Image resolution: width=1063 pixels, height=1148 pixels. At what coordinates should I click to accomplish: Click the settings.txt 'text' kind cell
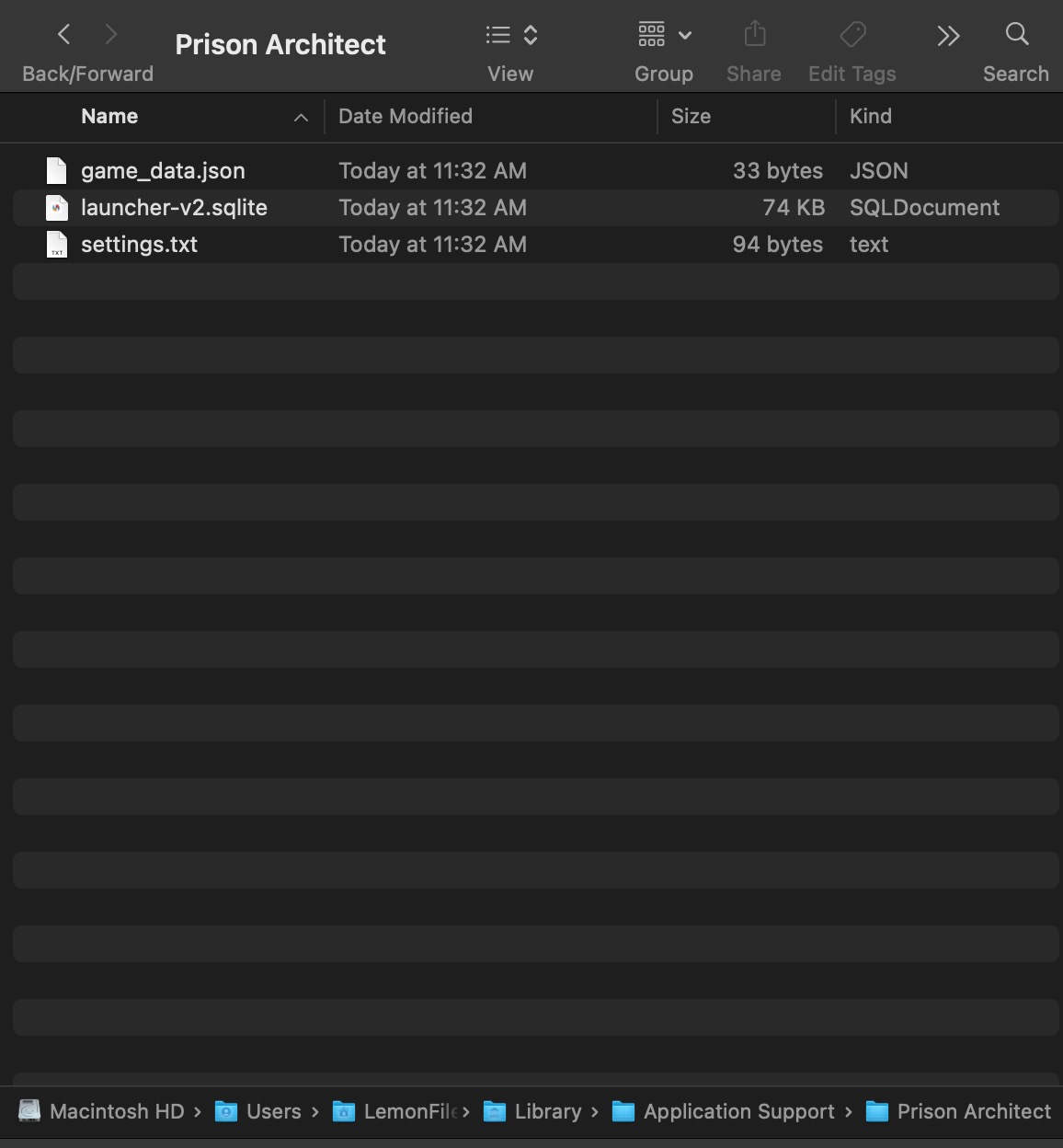[869, 244]
